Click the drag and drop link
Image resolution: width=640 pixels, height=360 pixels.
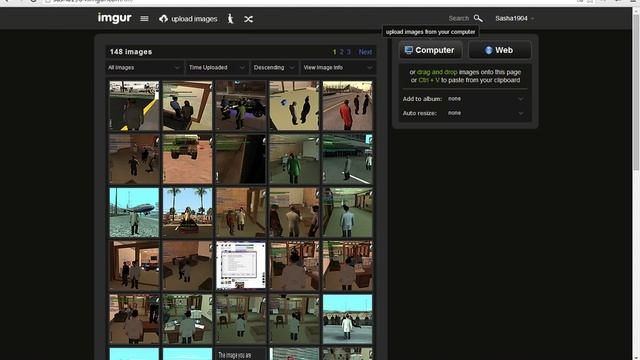tap(437, 72)
